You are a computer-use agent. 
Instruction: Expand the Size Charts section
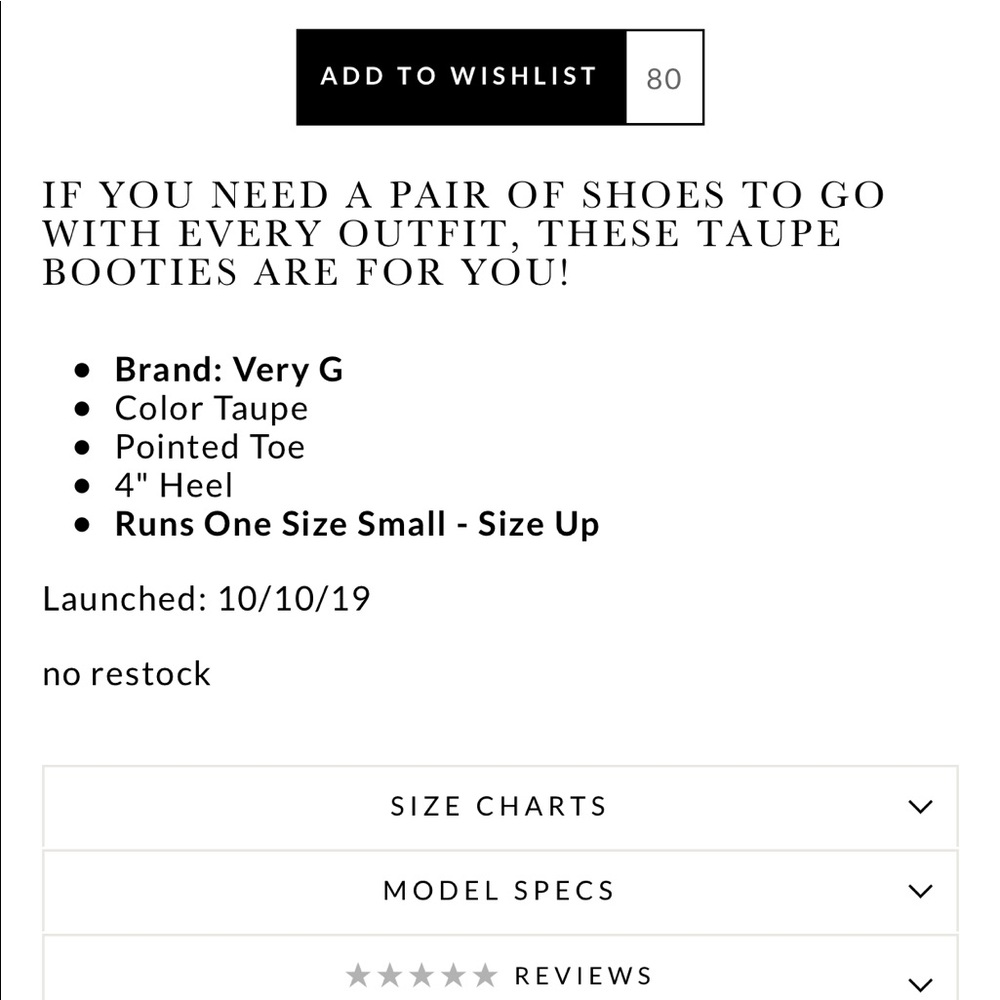click(x=500, y=807)
